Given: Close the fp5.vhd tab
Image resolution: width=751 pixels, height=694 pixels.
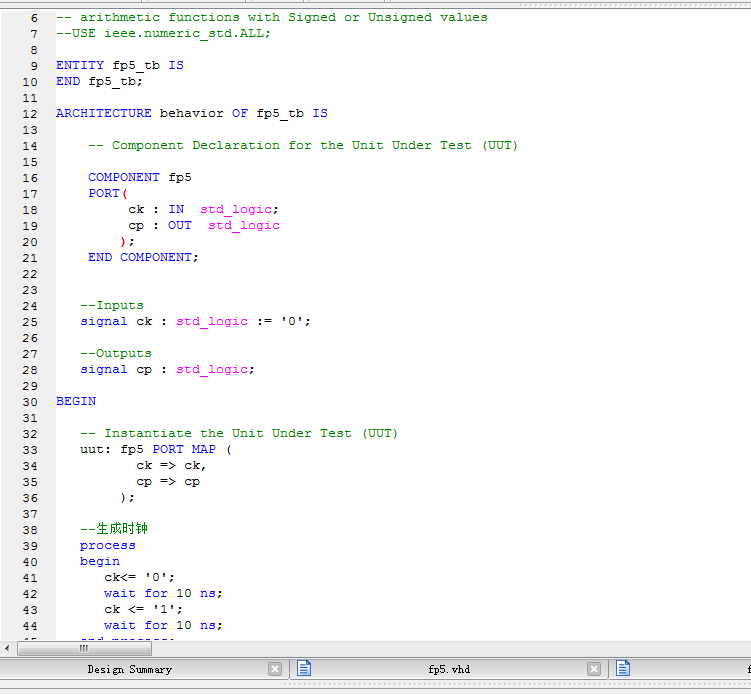Looking at the screenshot, I should (x=594, y=669).
